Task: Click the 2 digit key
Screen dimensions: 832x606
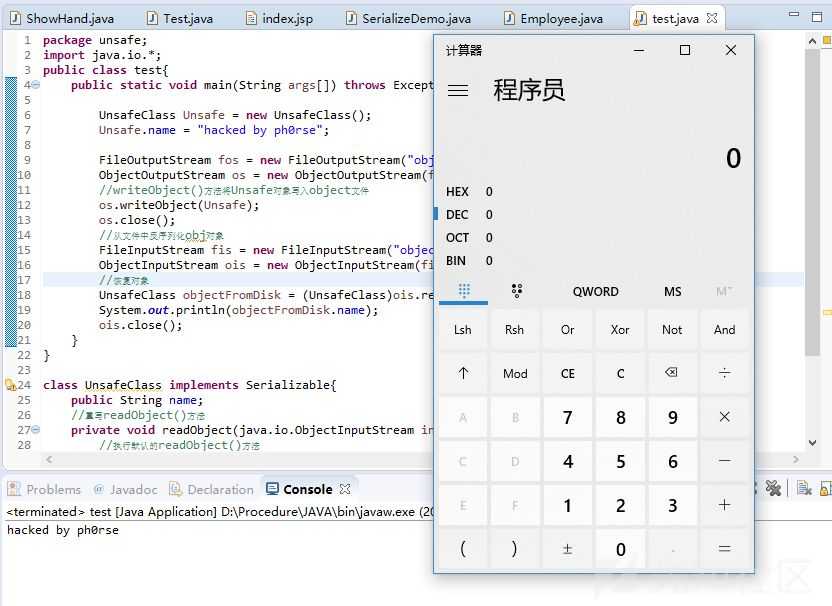Action: 620,505
